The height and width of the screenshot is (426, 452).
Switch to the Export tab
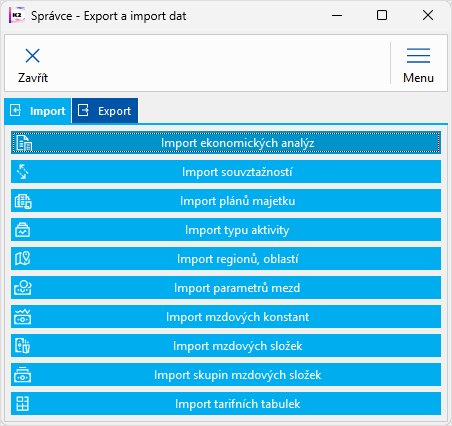pyautogui.click(x=105, y=111)
